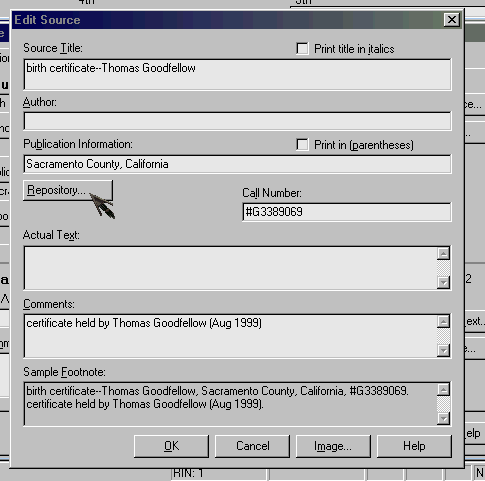Cancel the Edit Source dialog
Screen dimensions: 485x481
pos(252,446)
